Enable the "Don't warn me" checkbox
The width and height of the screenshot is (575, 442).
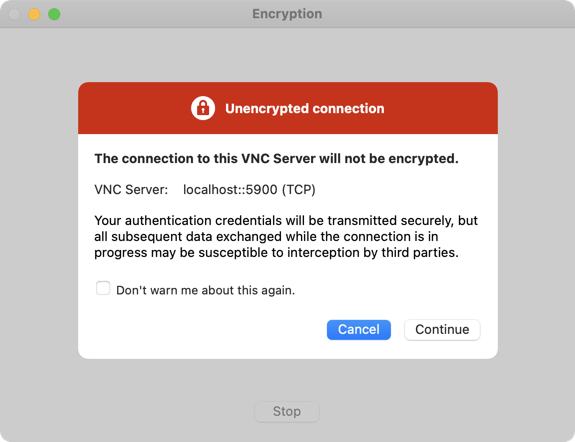pyautogui.click(x=103, y=288)
